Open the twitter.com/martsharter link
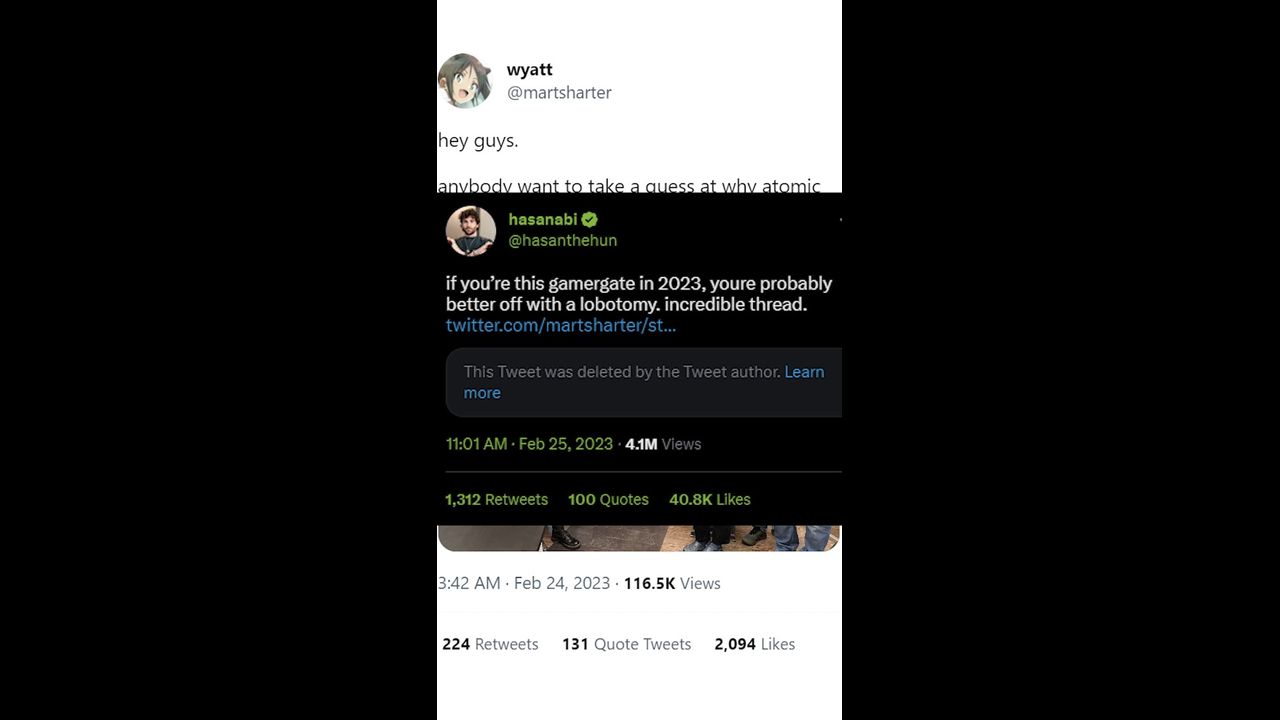This screenshot has height=720, width=1280. coord(561,326)
